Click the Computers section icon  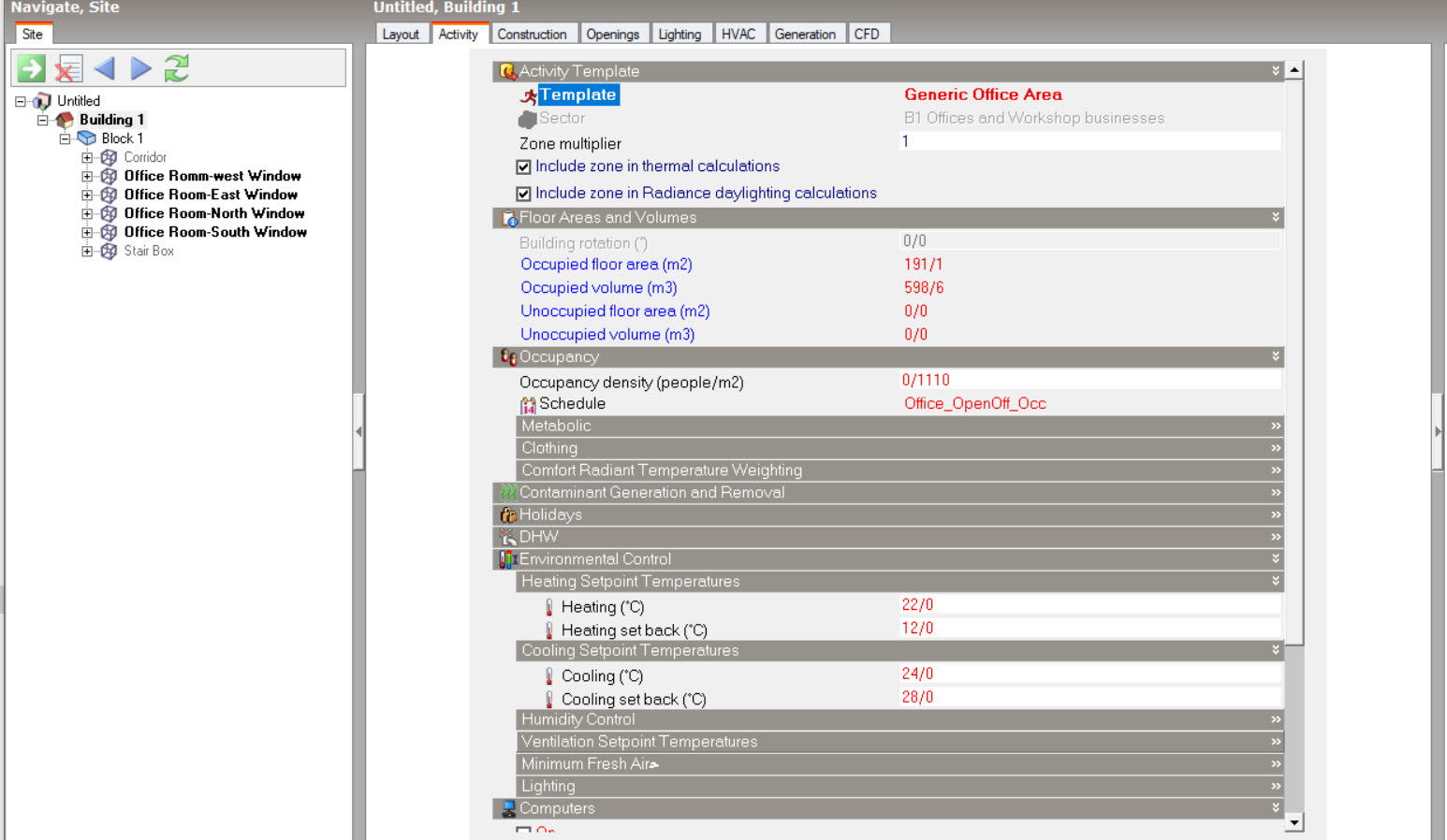[x=508, y=808]
